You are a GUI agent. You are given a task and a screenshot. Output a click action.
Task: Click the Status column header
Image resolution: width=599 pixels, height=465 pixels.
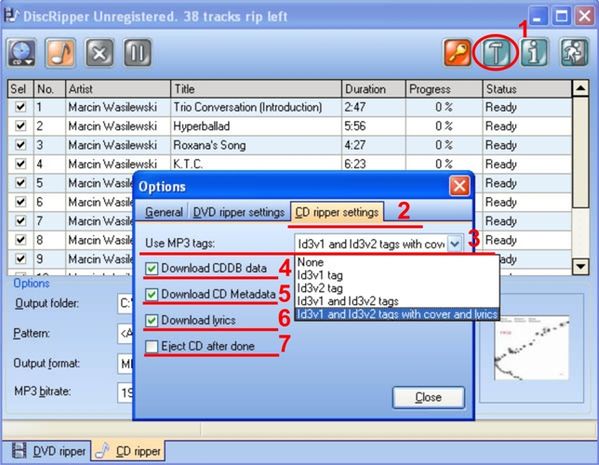(x=527, y=89)
